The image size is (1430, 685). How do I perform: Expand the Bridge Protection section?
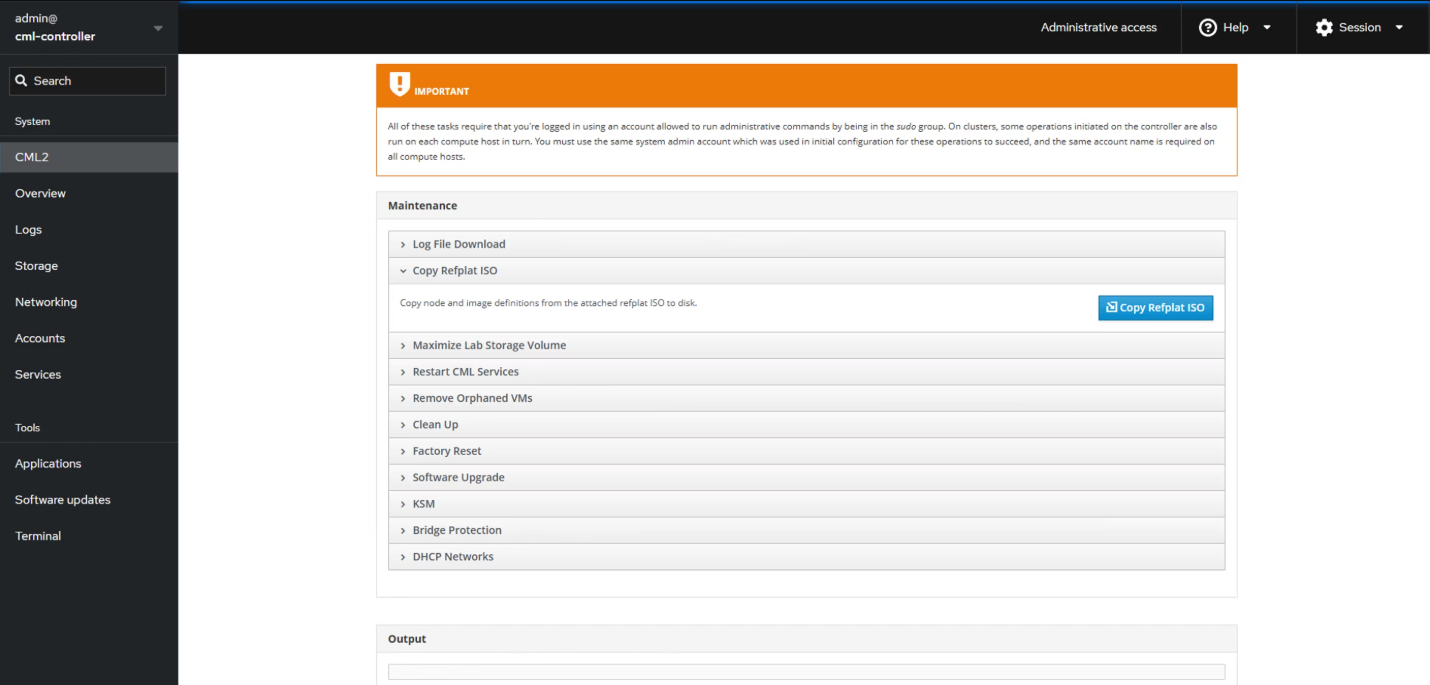(806, 531)
